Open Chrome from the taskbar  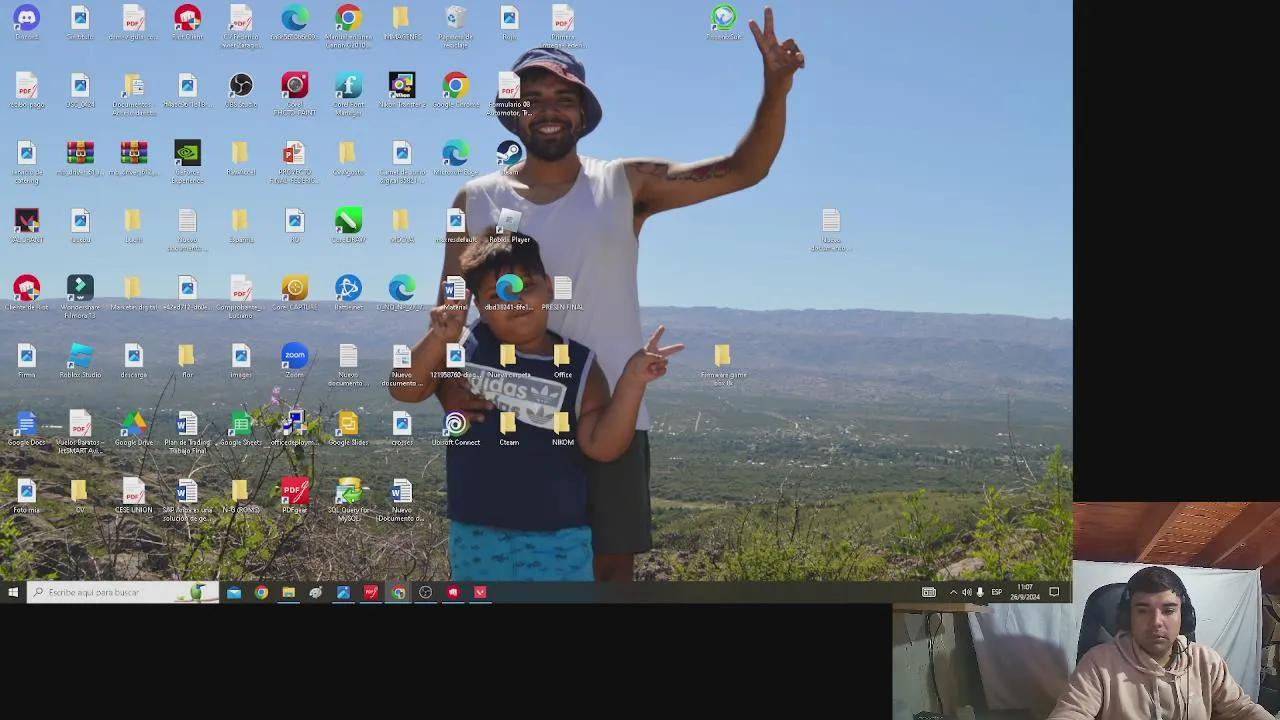click(261, 592)
